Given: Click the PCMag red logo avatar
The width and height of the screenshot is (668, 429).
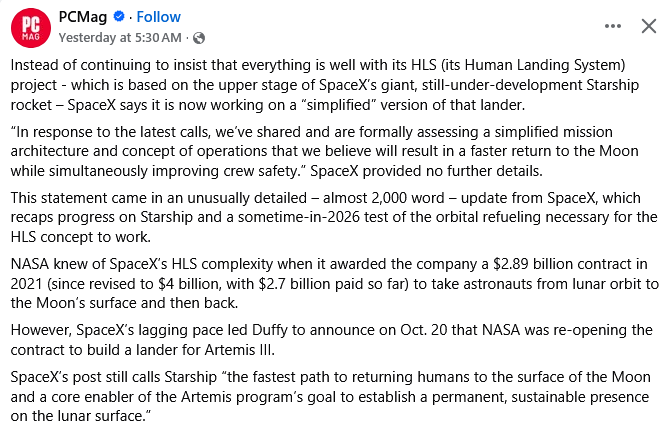Looking at the screenshot, I should (x=30, y=27).
